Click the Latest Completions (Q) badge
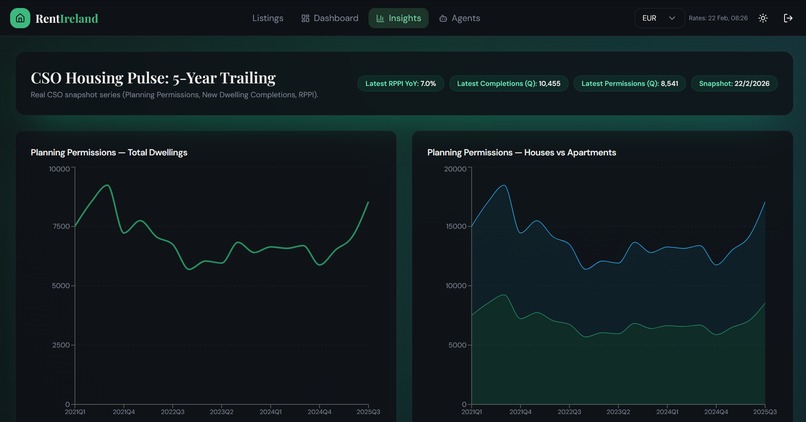This screenshot has height=422, width=806. 508,83
